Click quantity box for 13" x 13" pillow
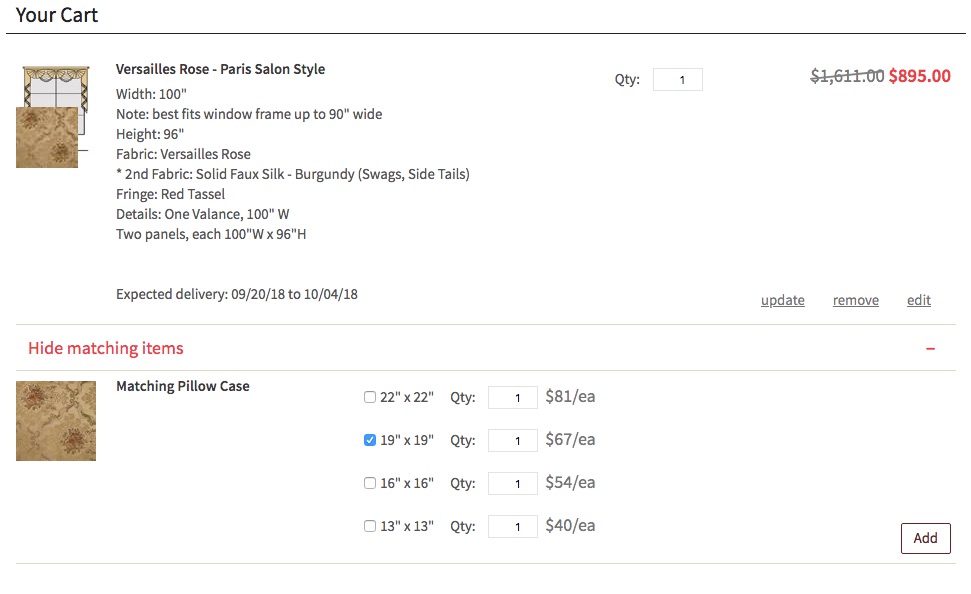The width and height of the screenshot is (971, 594). click(513, 527)
